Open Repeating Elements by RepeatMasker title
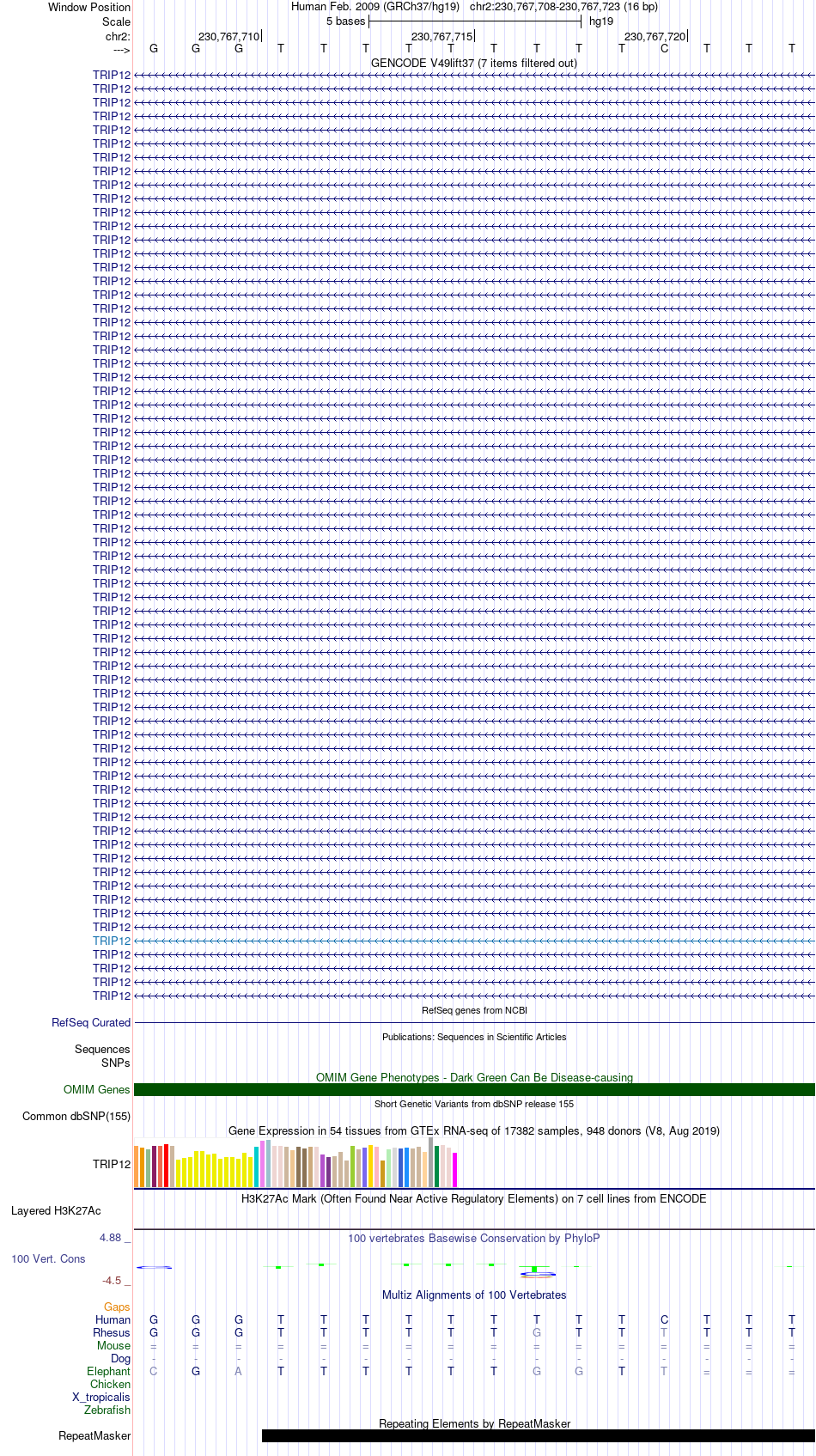 tap(474, 1424)
